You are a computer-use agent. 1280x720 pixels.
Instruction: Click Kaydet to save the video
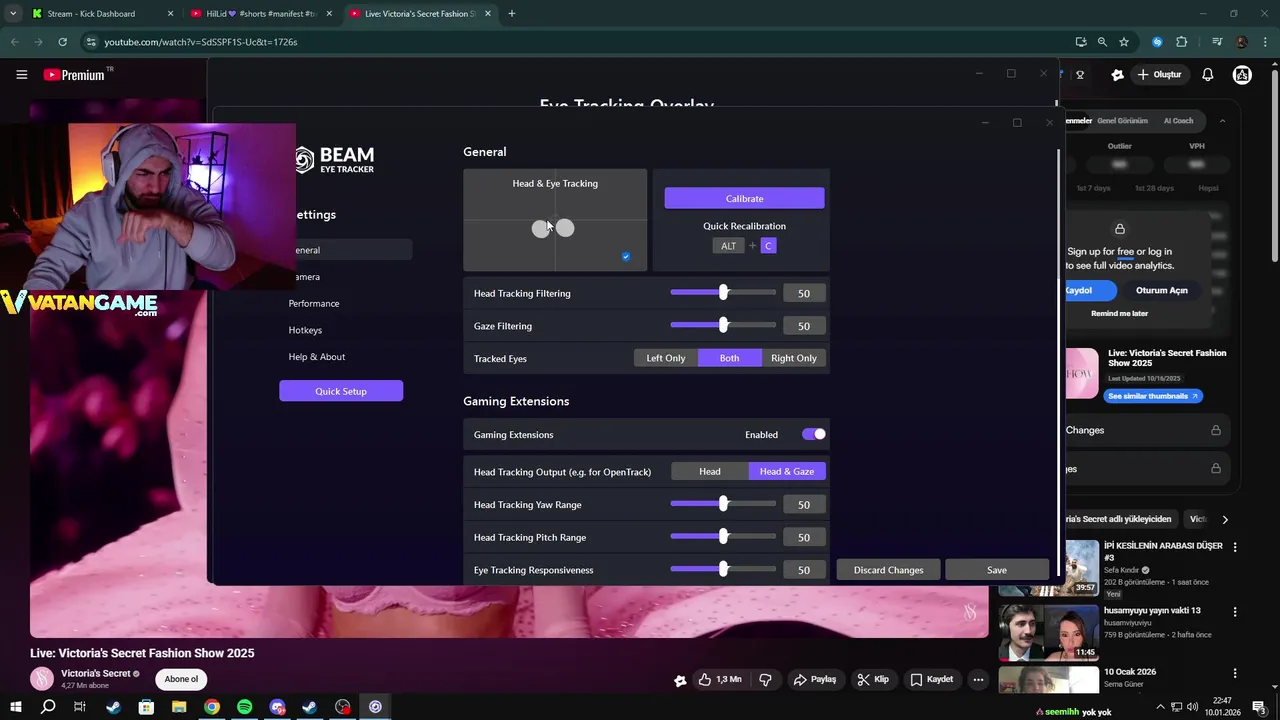coord(931,679)
